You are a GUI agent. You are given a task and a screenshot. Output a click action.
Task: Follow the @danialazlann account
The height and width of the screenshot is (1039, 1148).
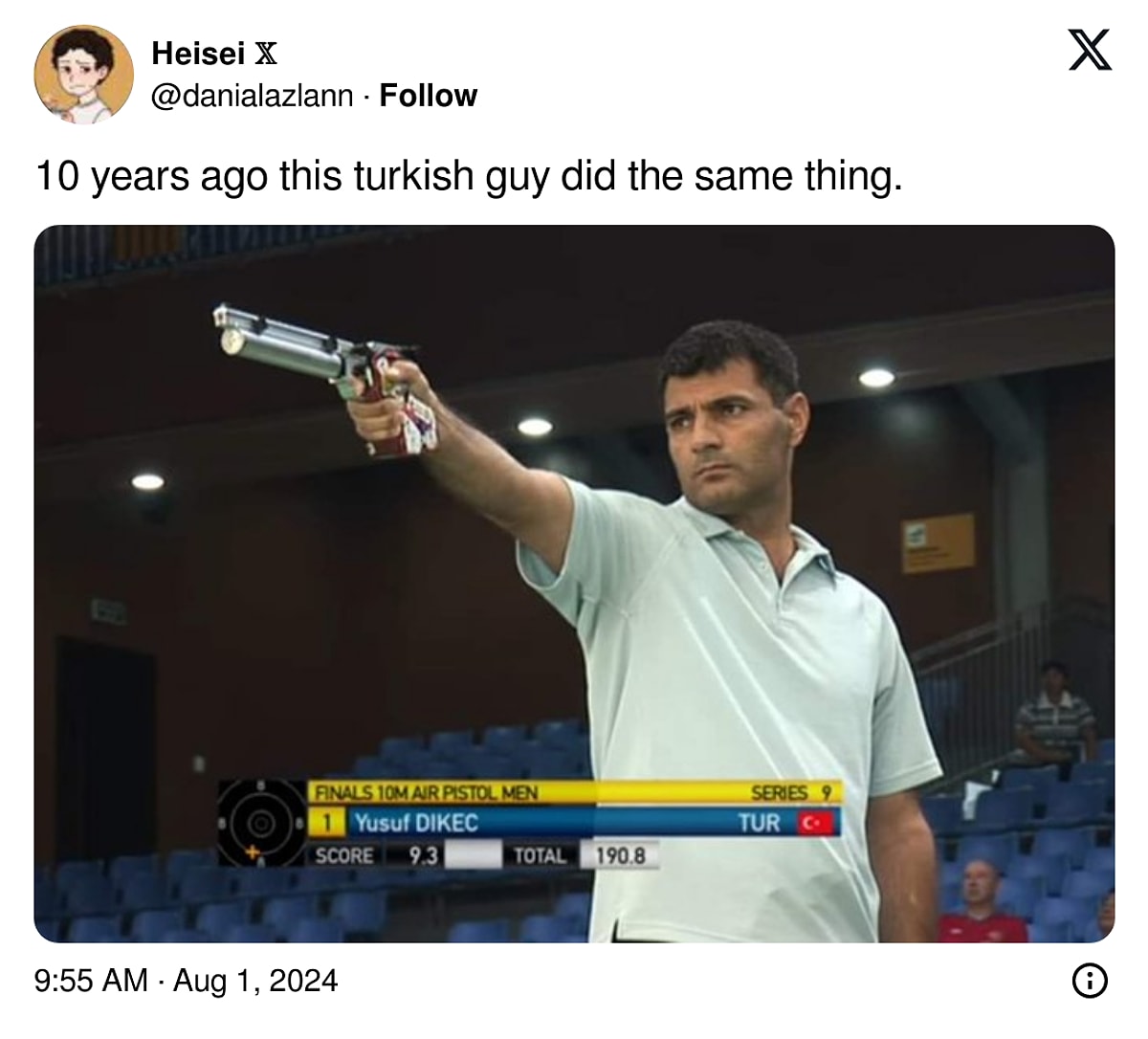(x=428, y=96)
